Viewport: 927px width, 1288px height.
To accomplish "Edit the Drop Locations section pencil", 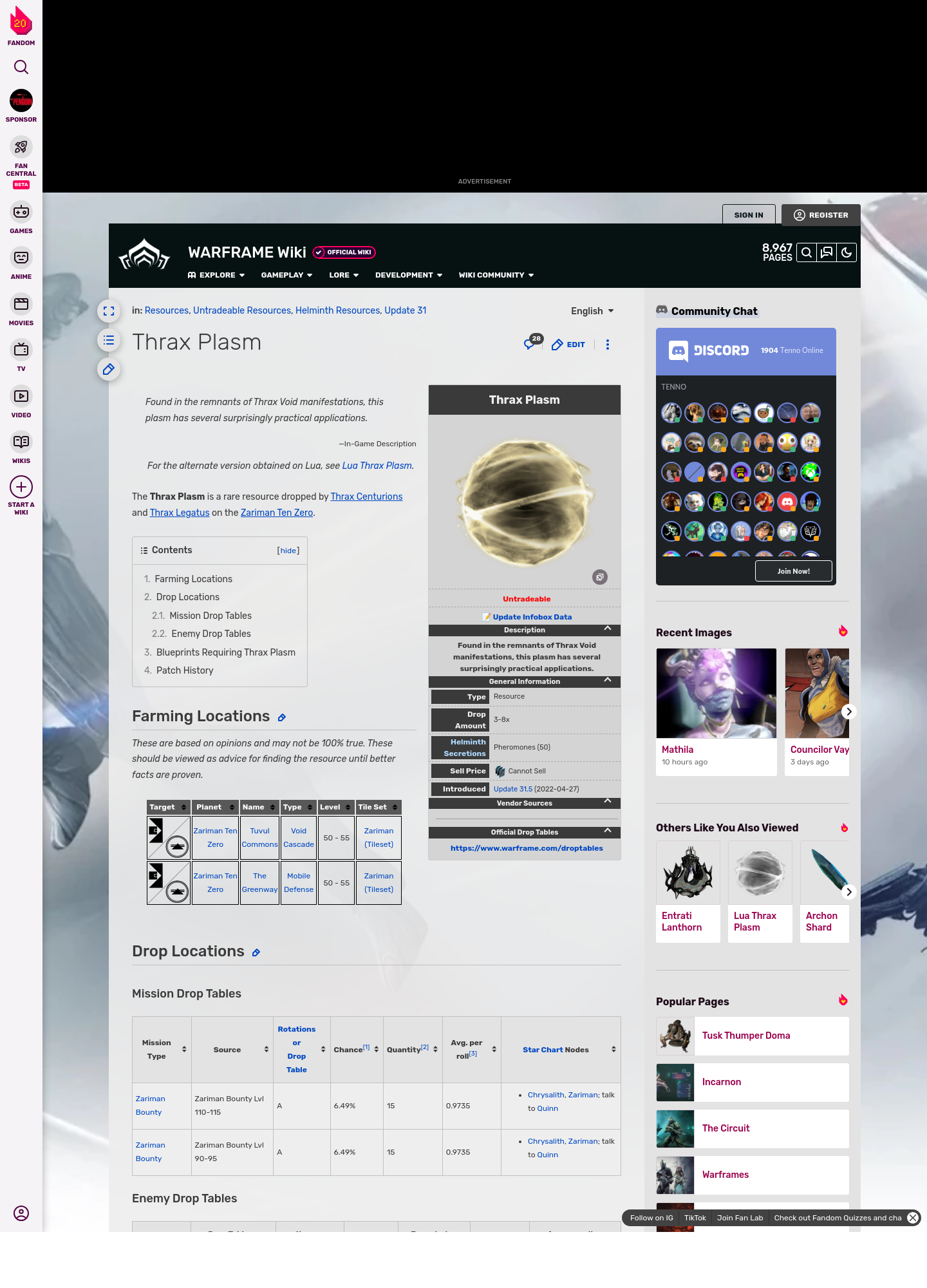I will pos(256,952).
